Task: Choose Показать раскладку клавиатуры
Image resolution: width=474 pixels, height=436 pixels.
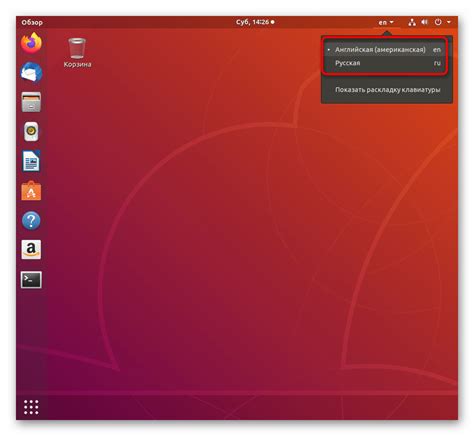Action: (387, 90)
